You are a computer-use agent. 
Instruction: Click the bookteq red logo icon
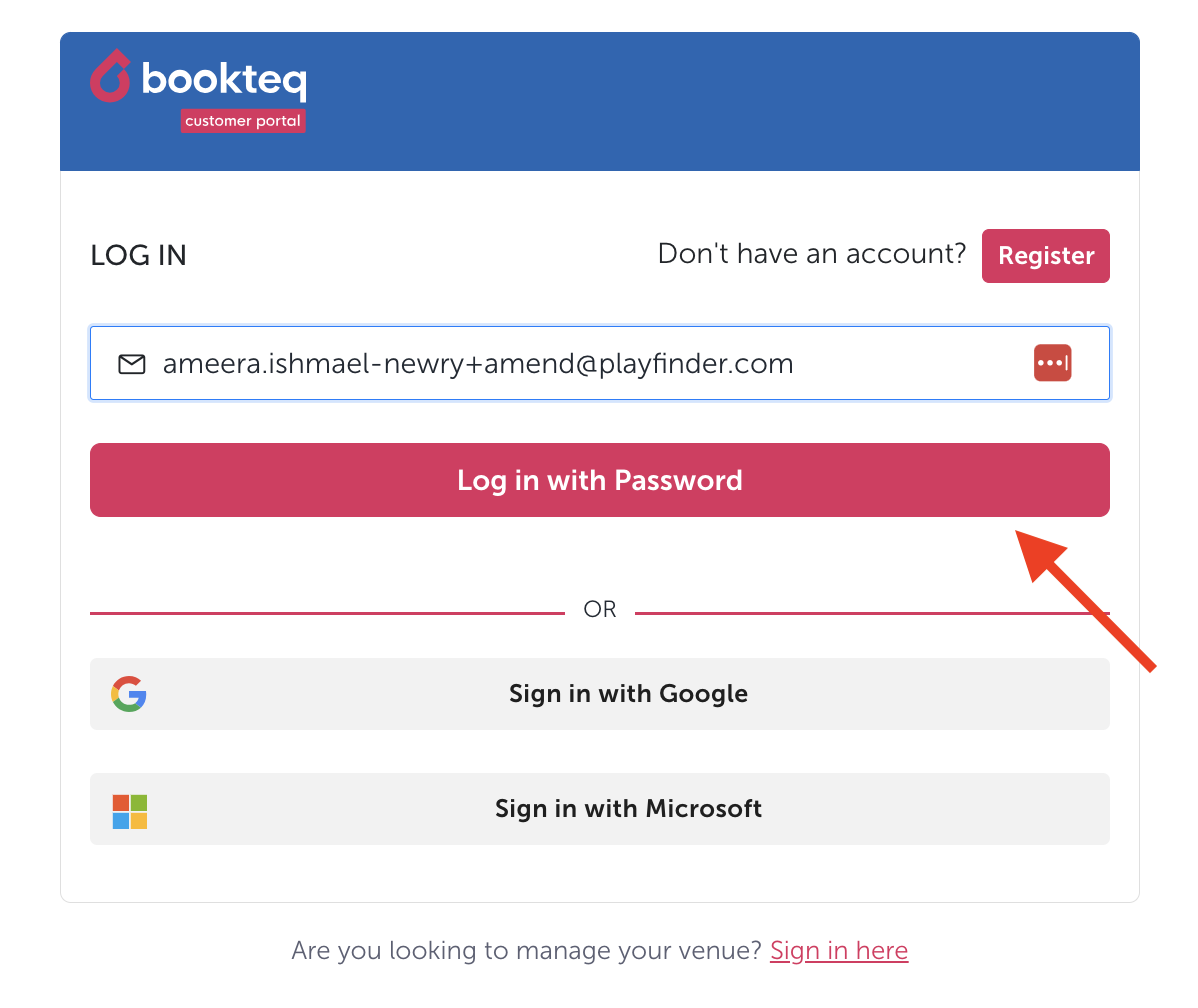coord(110,77)
